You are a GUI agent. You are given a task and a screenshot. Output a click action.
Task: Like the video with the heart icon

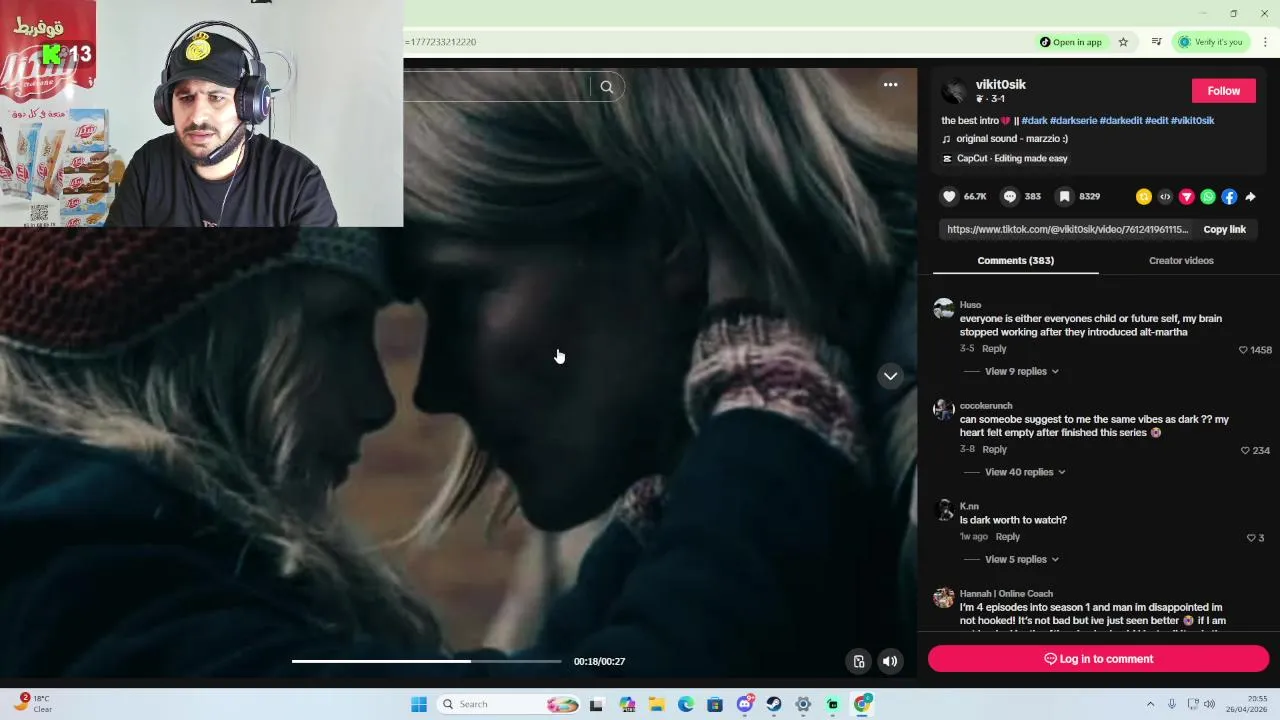tap(949, 197)
